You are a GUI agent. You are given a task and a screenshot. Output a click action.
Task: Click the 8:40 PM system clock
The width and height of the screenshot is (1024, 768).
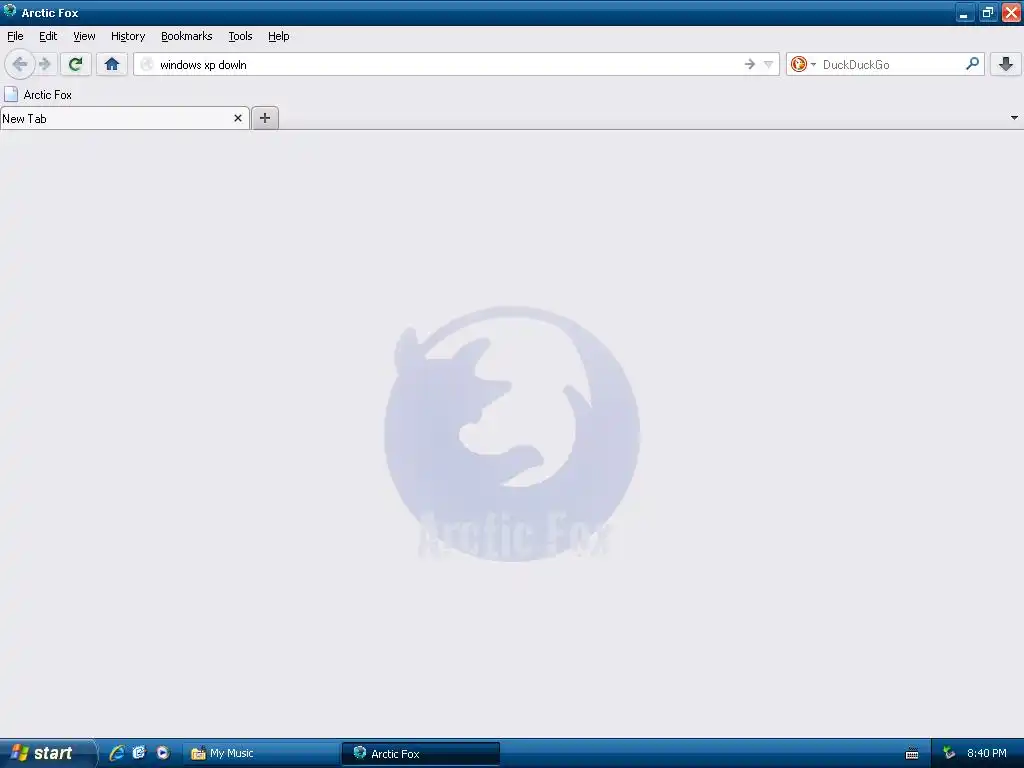point(987,754)
